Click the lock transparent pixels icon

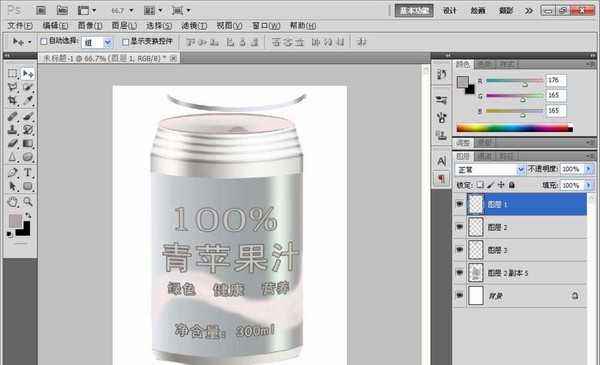(x=480, y=185)
